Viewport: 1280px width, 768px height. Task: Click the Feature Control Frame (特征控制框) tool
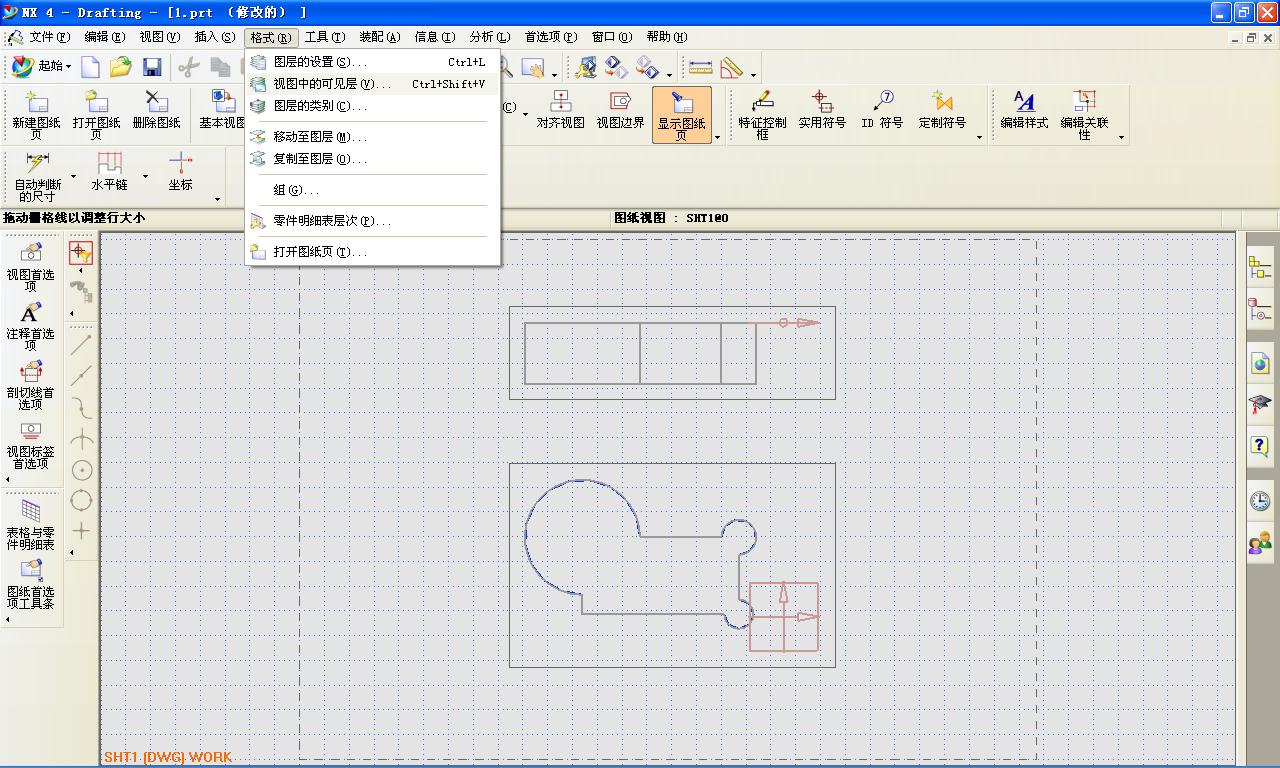coord(762,114)
